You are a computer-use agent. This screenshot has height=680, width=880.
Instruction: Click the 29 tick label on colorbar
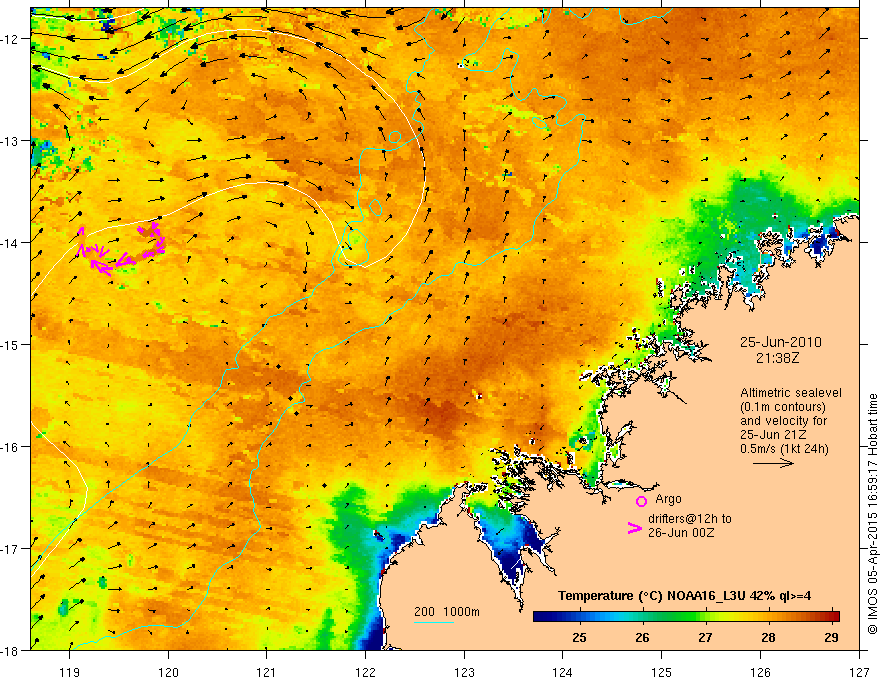pyautogui.click(x=831, y=637)
